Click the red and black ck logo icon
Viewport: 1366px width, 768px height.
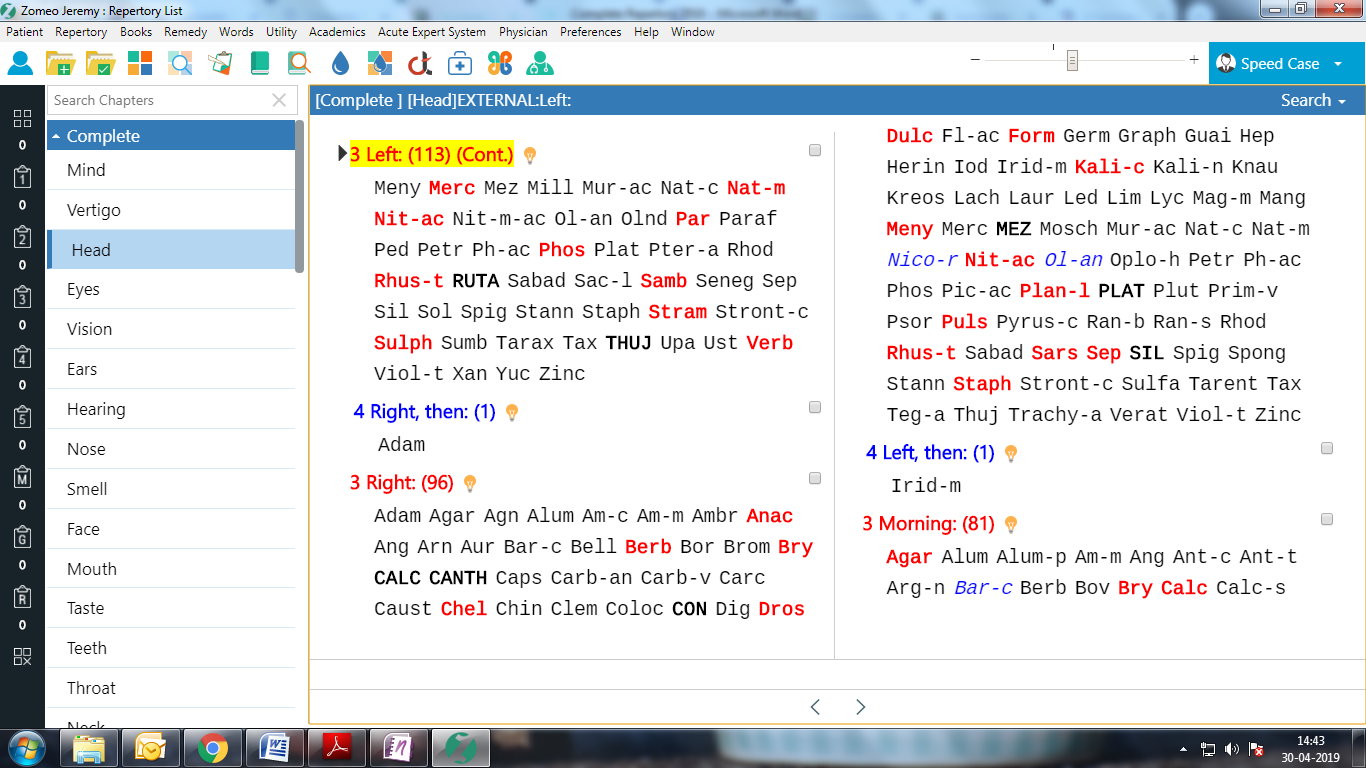tap(420, 64)
